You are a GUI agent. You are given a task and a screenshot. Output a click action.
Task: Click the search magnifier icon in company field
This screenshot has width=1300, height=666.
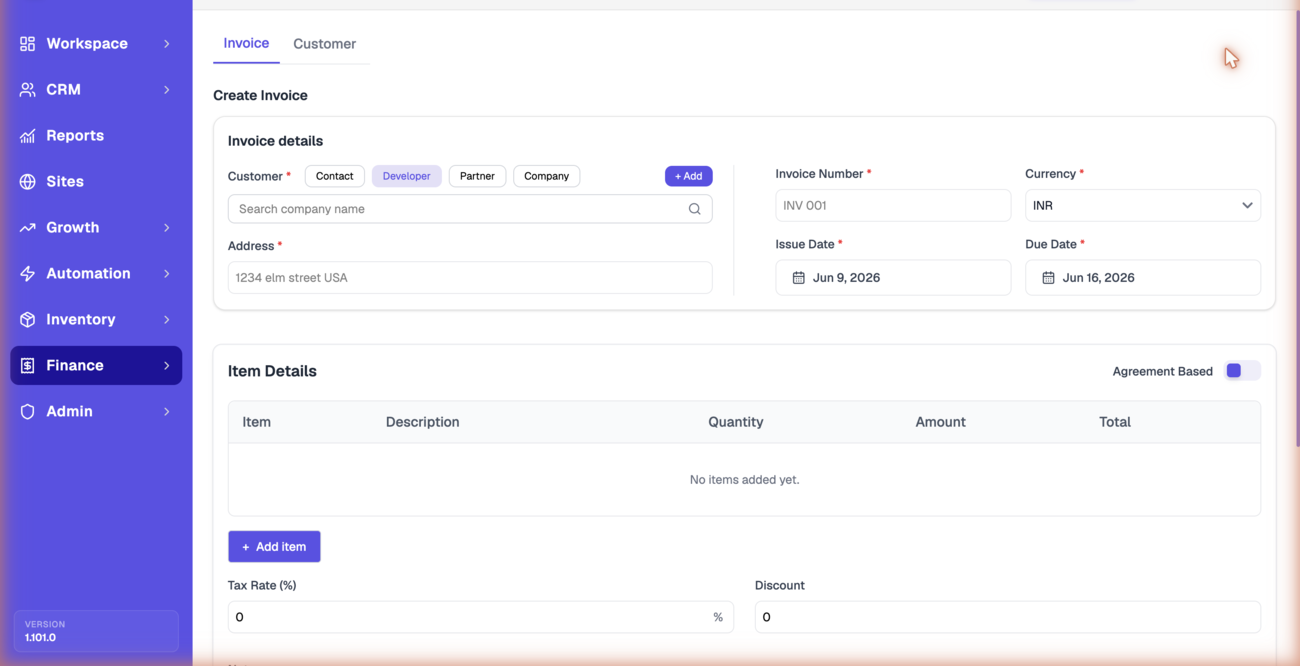point(694,209)
